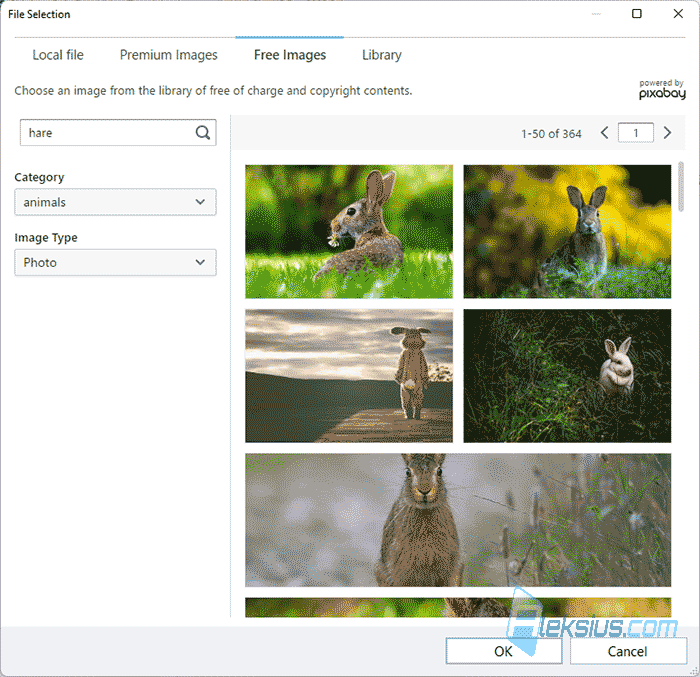Screen dimensions: 700x677
Task: Open the Library tab
Action: tap(382, 55)
